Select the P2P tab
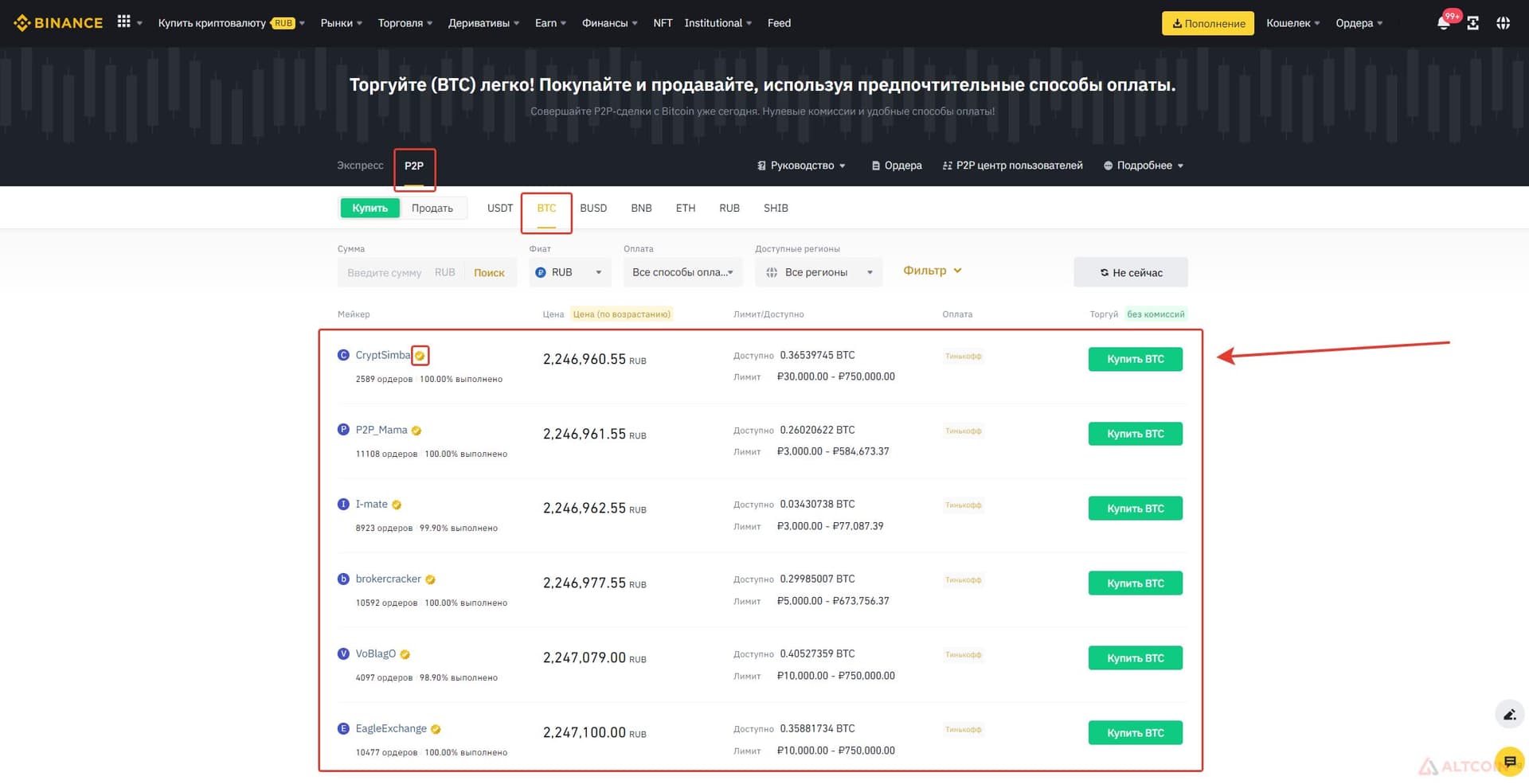1529x784 pixels. coord(414,166)
